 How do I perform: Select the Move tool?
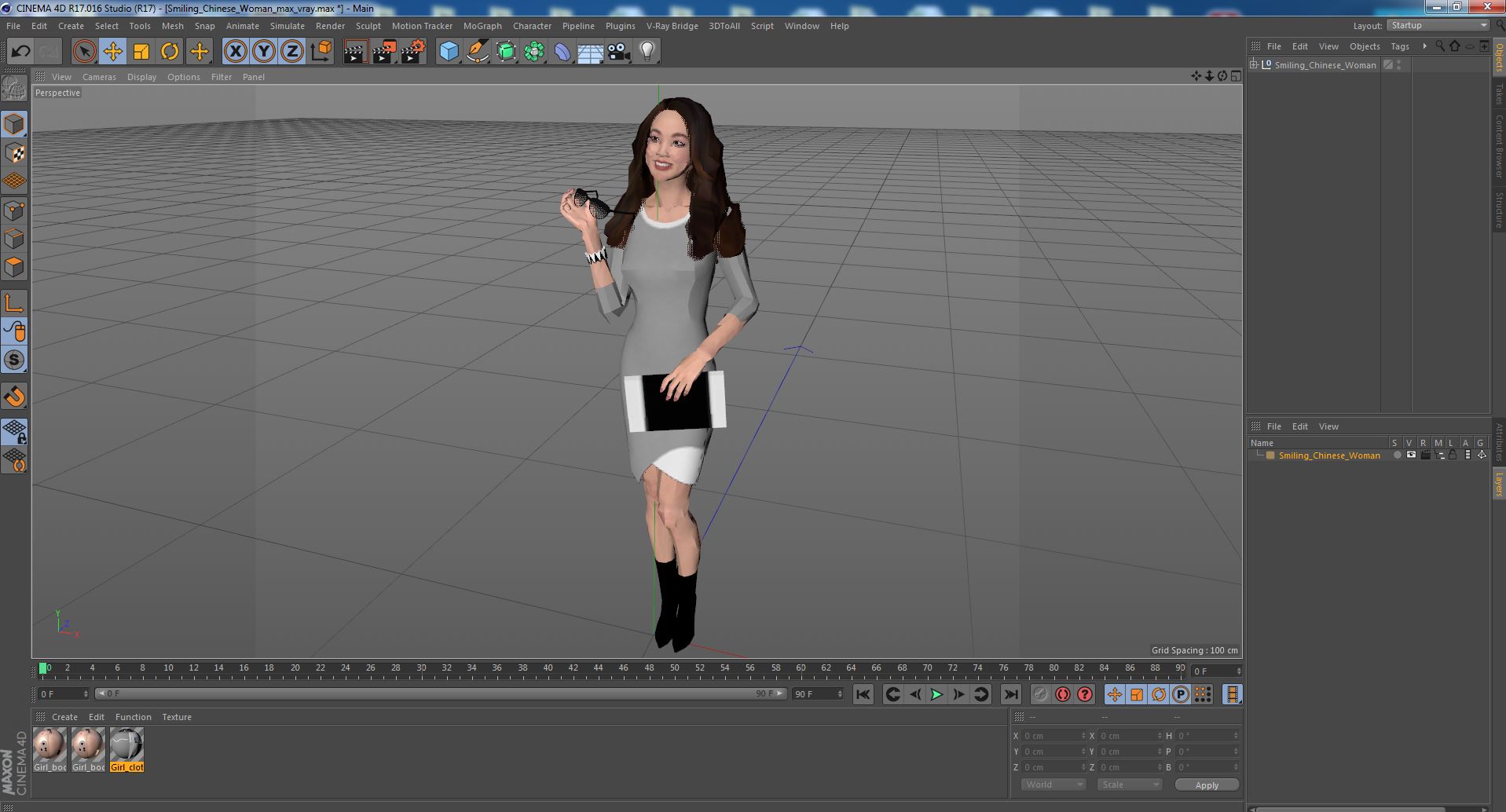point(113,52)
